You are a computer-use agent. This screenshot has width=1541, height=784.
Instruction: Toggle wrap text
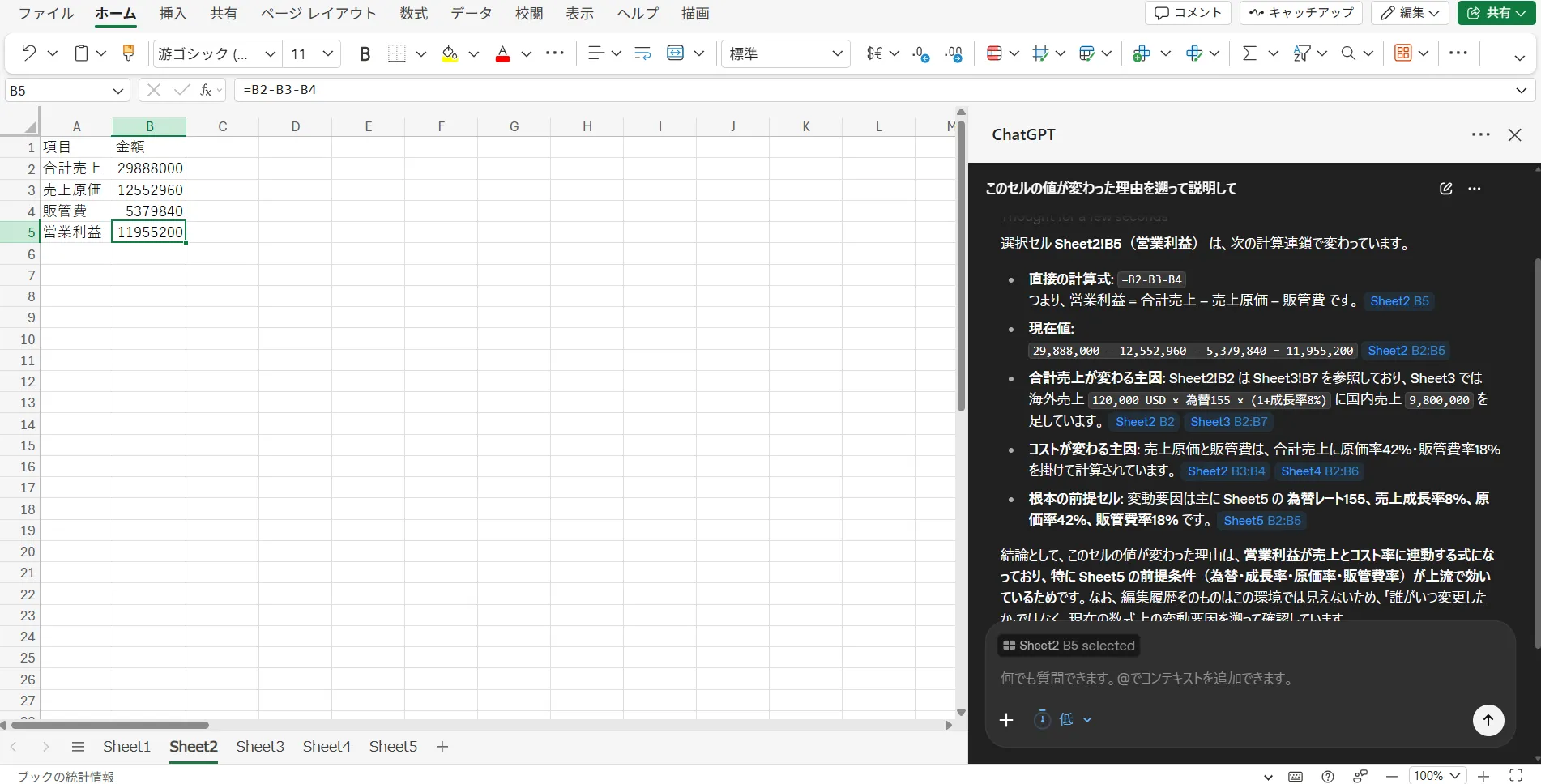(642, 53)
